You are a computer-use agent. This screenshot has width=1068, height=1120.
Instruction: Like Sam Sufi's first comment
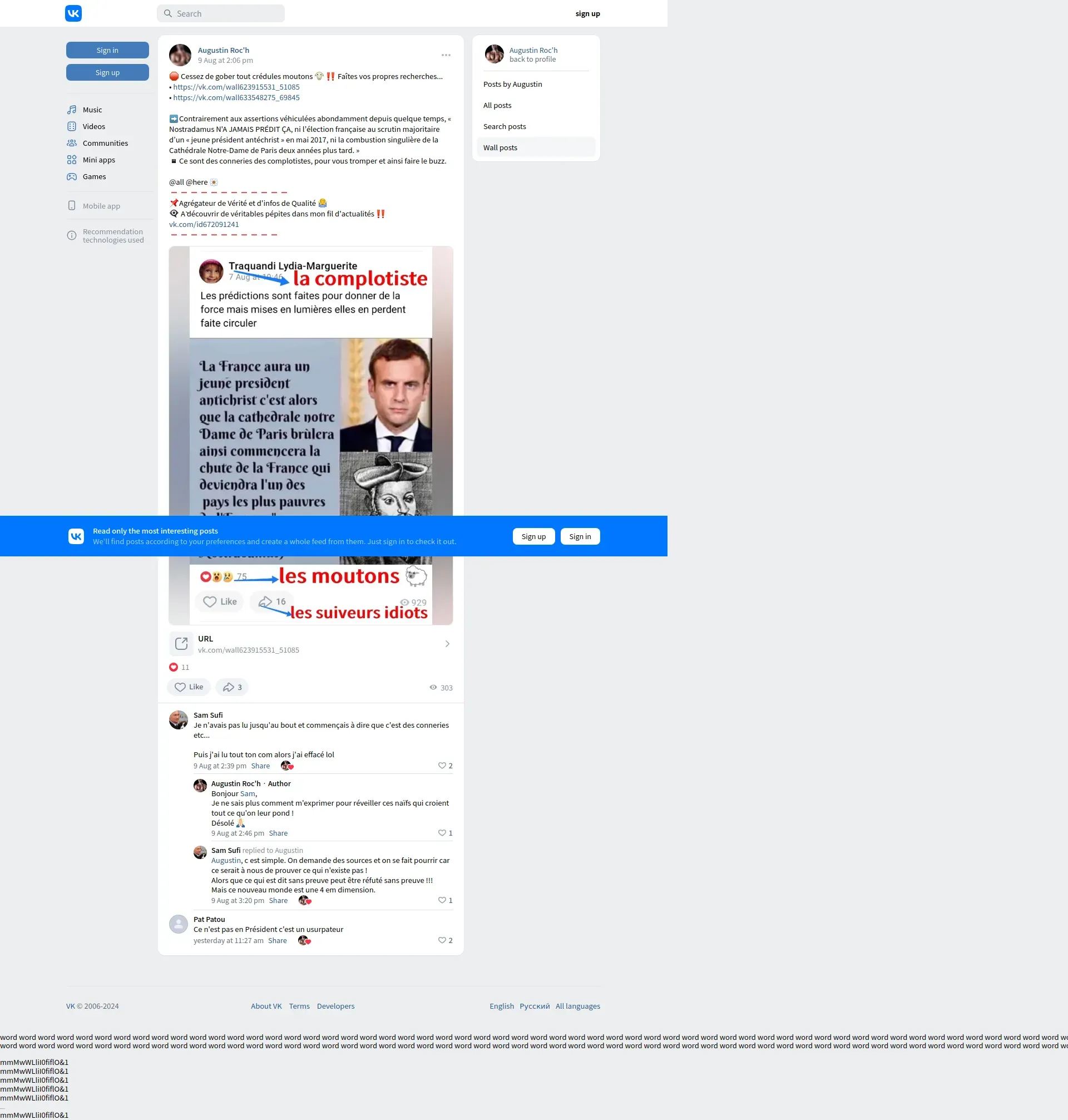(442, 766)
